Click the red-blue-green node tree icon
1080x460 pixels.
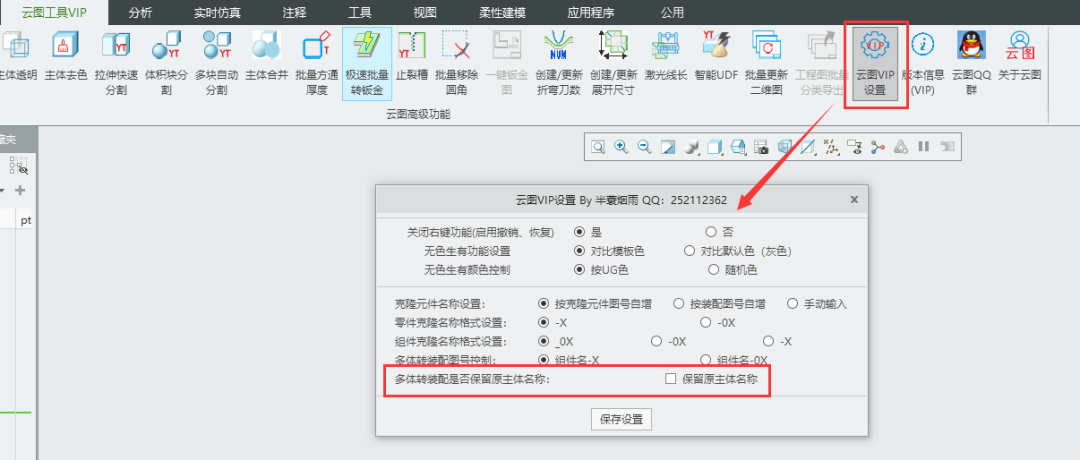pos(878,147)
